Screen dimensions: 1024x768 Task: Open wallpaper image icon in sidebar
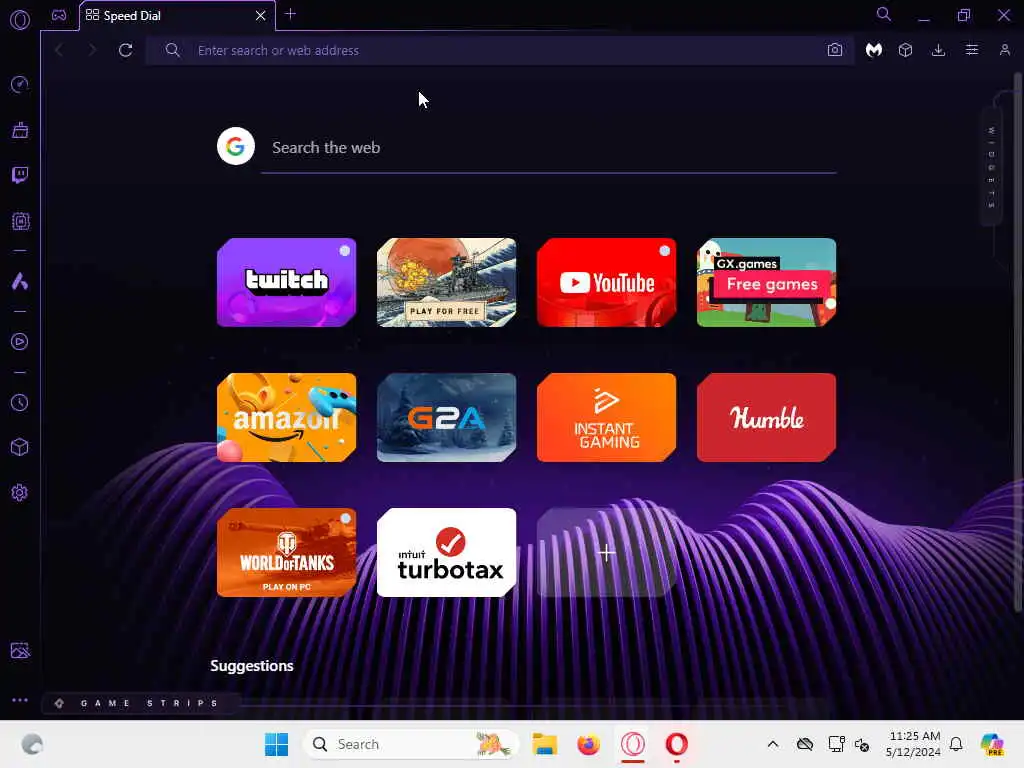coord(20,650)
